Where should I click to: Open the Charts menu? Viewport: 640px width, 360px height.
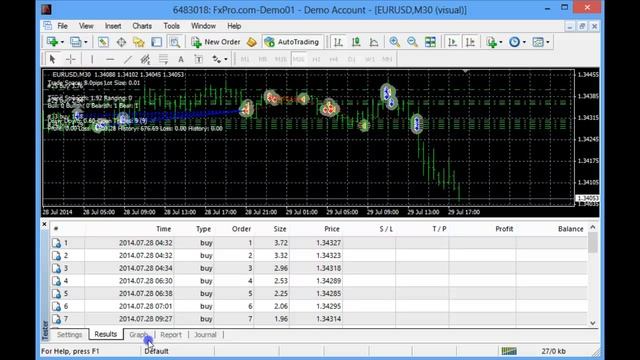142,26
